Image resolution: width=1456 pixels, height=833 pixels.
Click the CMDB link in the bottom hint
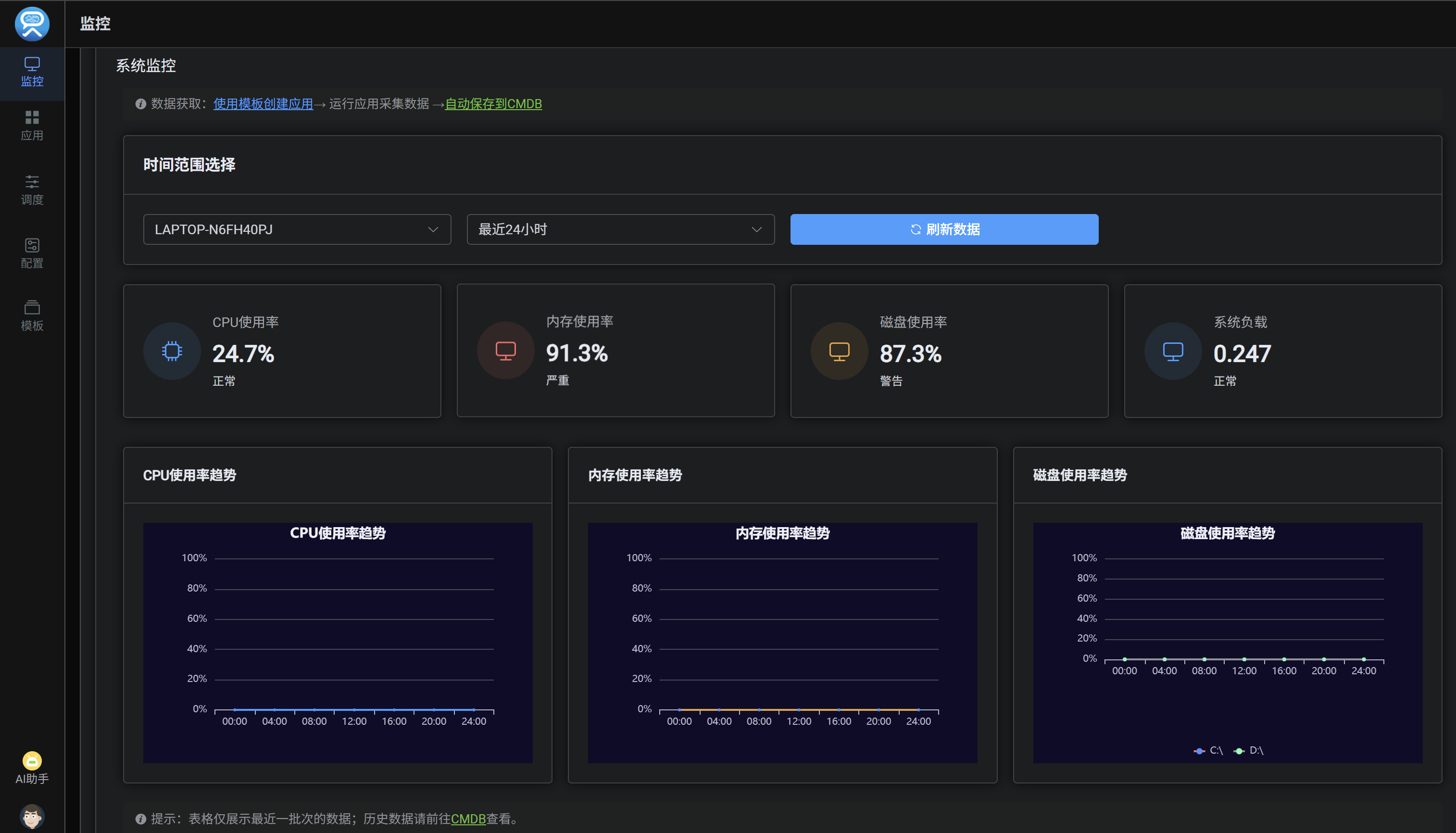[468, 819]
